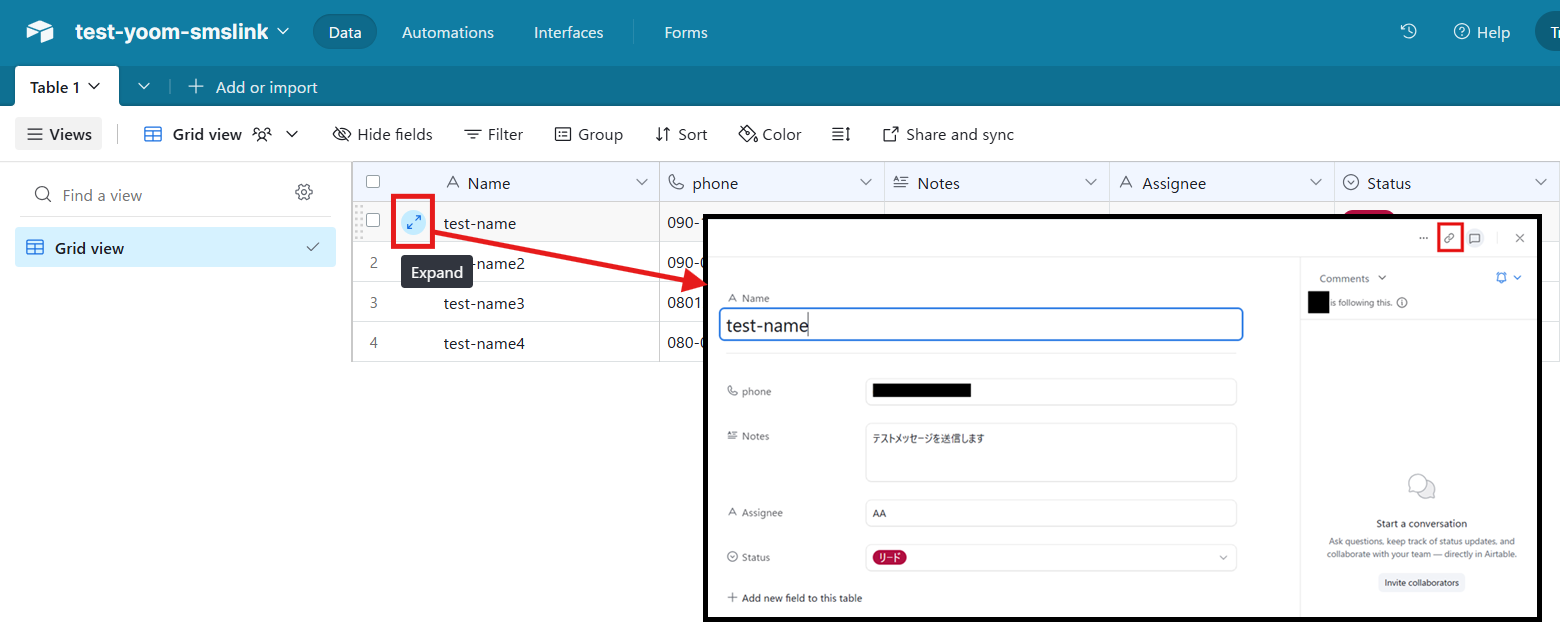Click the expand record icon for test-name

[x=413, y=222]
